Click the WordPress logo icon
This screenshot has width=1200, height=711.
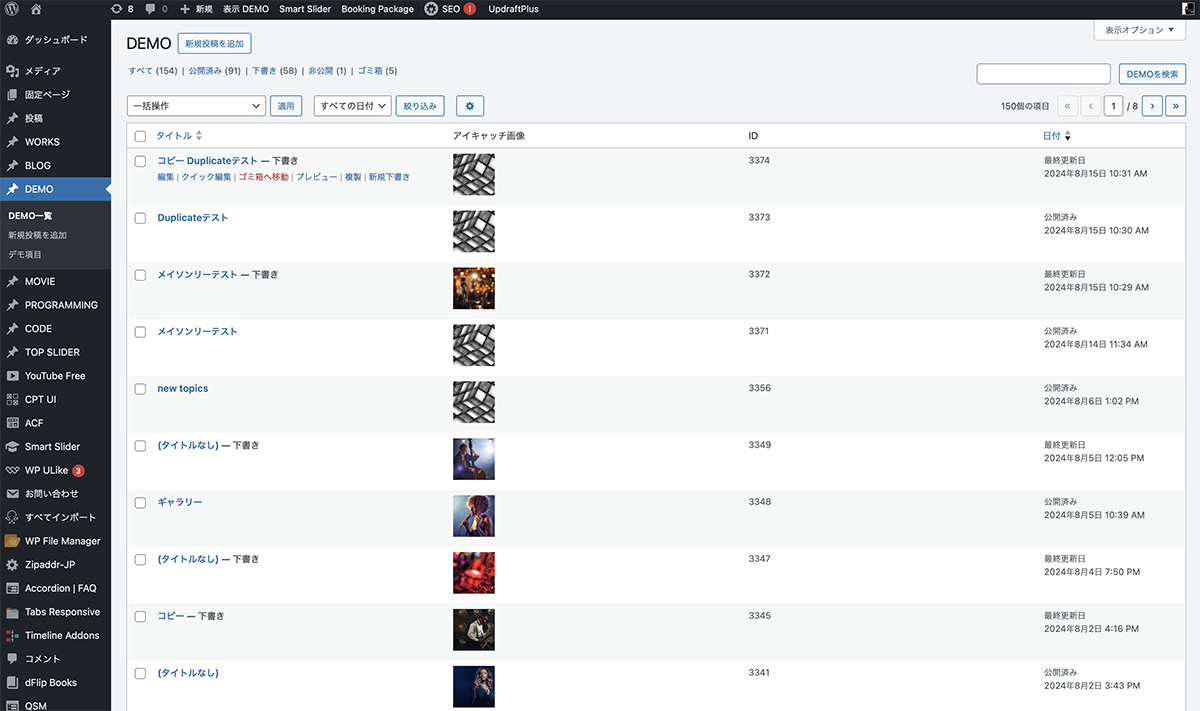pos(12,9)
